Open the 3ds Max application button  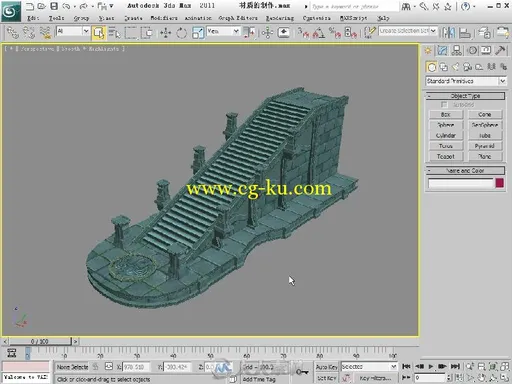(x=11, y=11)
